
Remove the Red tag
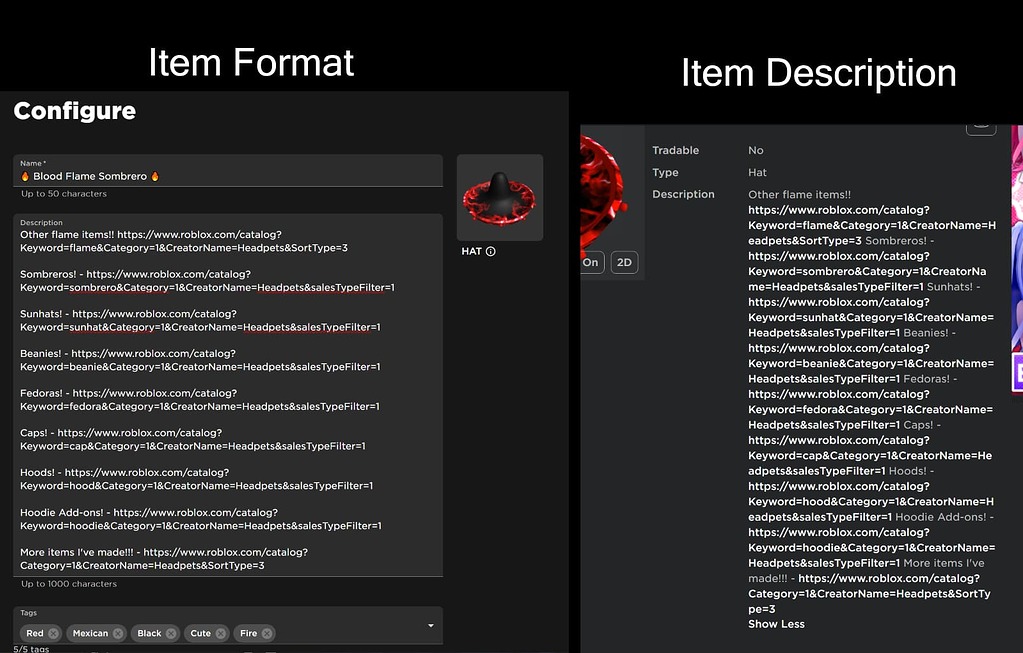[x=53, y=633]
